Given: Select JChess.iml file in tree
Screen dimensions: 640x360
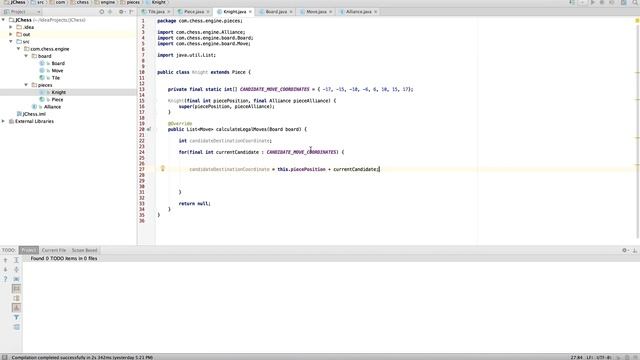Looking at the screenshot, I should pyautogui.click(x=34, y=114).
